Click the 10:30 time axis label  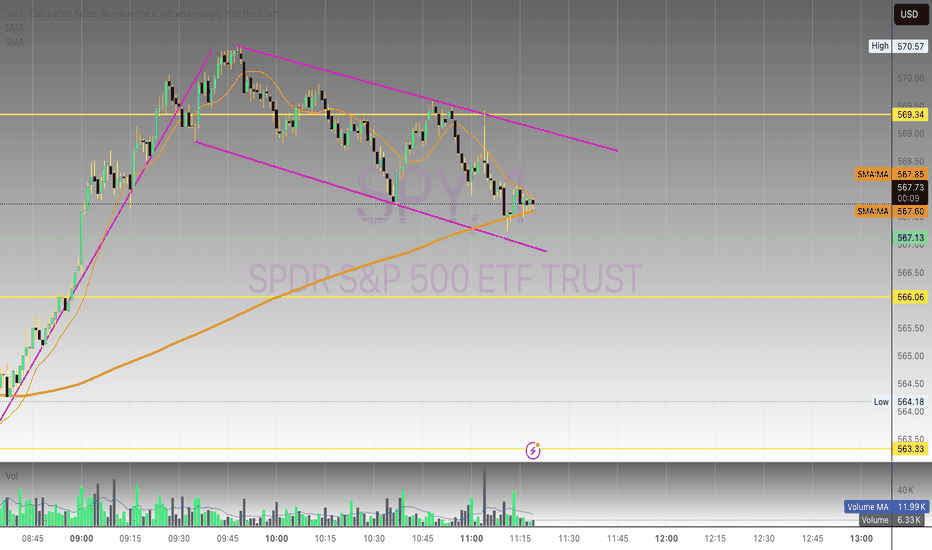pos(374,539)
